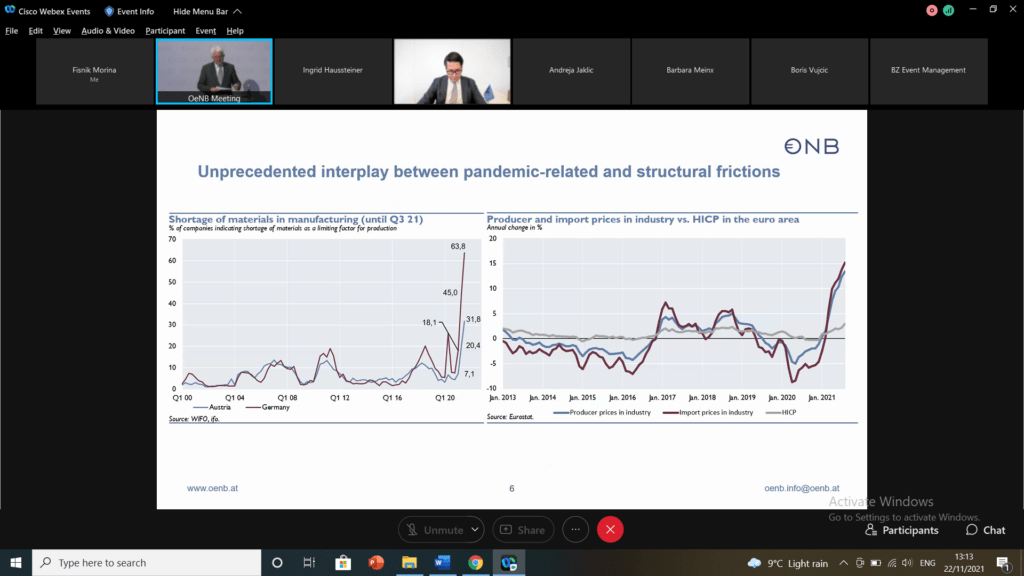The image size is (1024, 576).
Task: Select Barbara Meinx participant tile
Action: point(690,71)
